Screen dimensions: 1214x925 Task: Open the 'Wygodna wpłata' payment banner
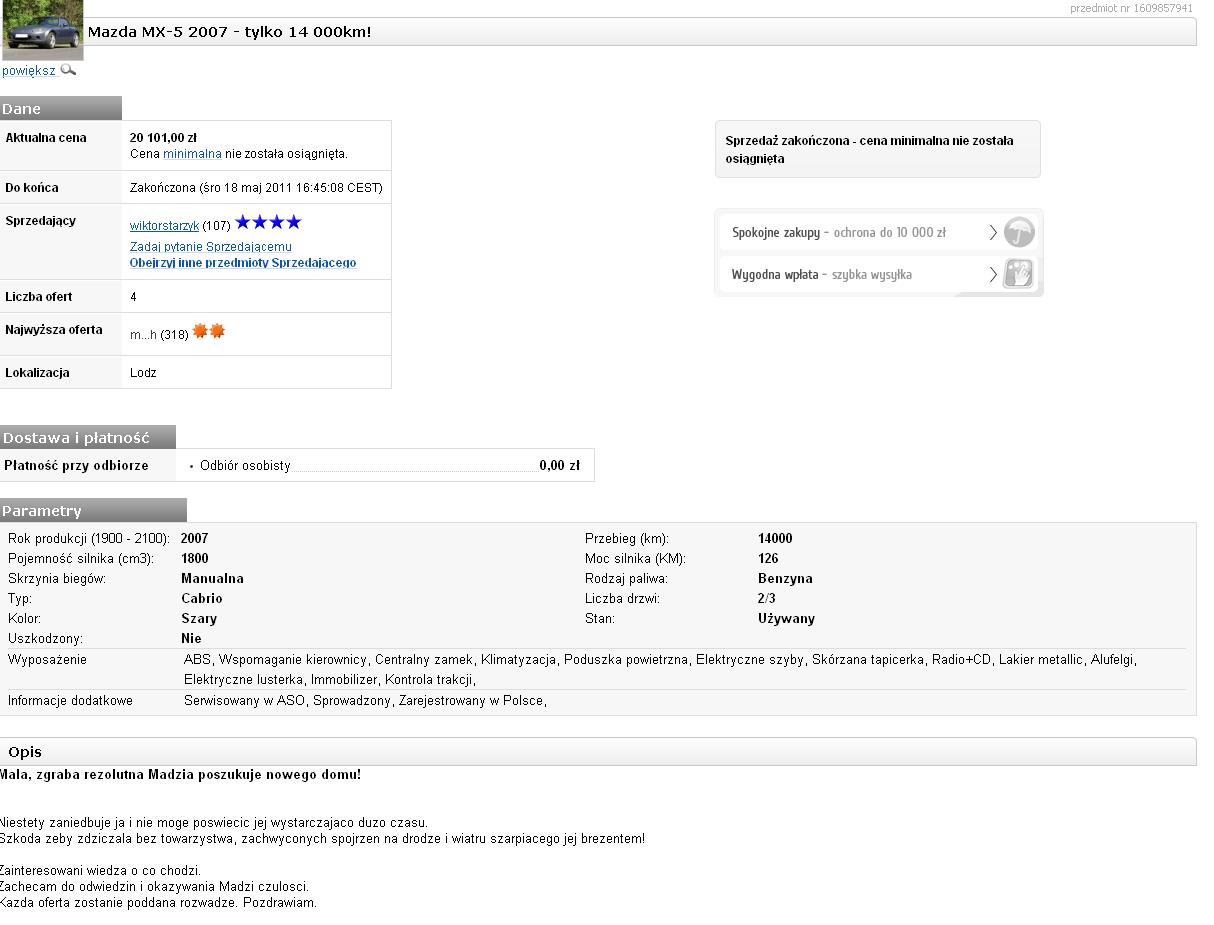pyautogui.click(x=879, y=274)
